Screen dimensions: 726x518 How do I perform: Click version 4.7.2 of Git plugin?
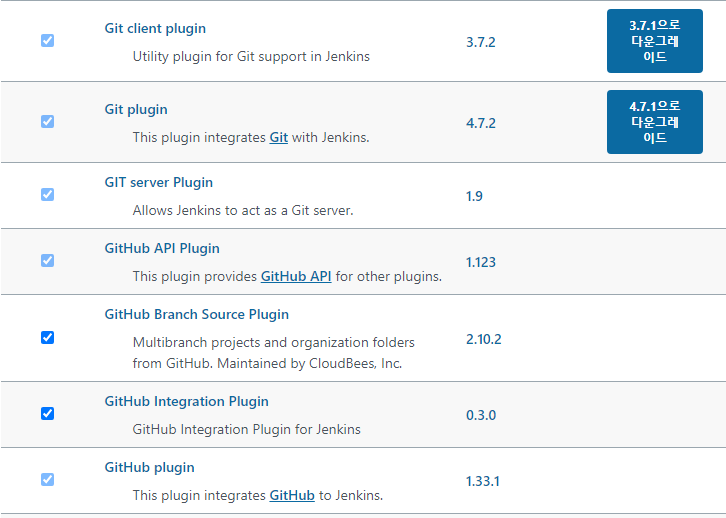tap(481, 124)
